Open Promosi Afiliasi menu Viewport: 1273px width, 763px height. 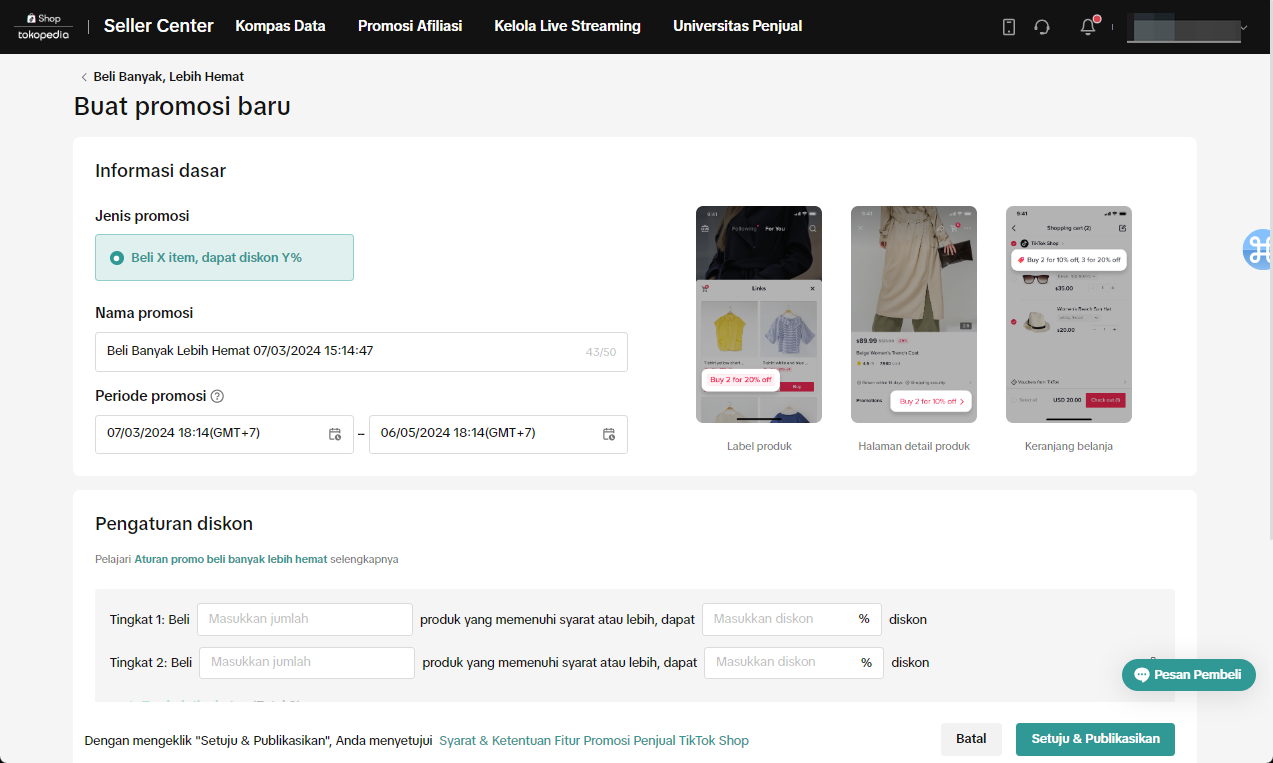409,26
